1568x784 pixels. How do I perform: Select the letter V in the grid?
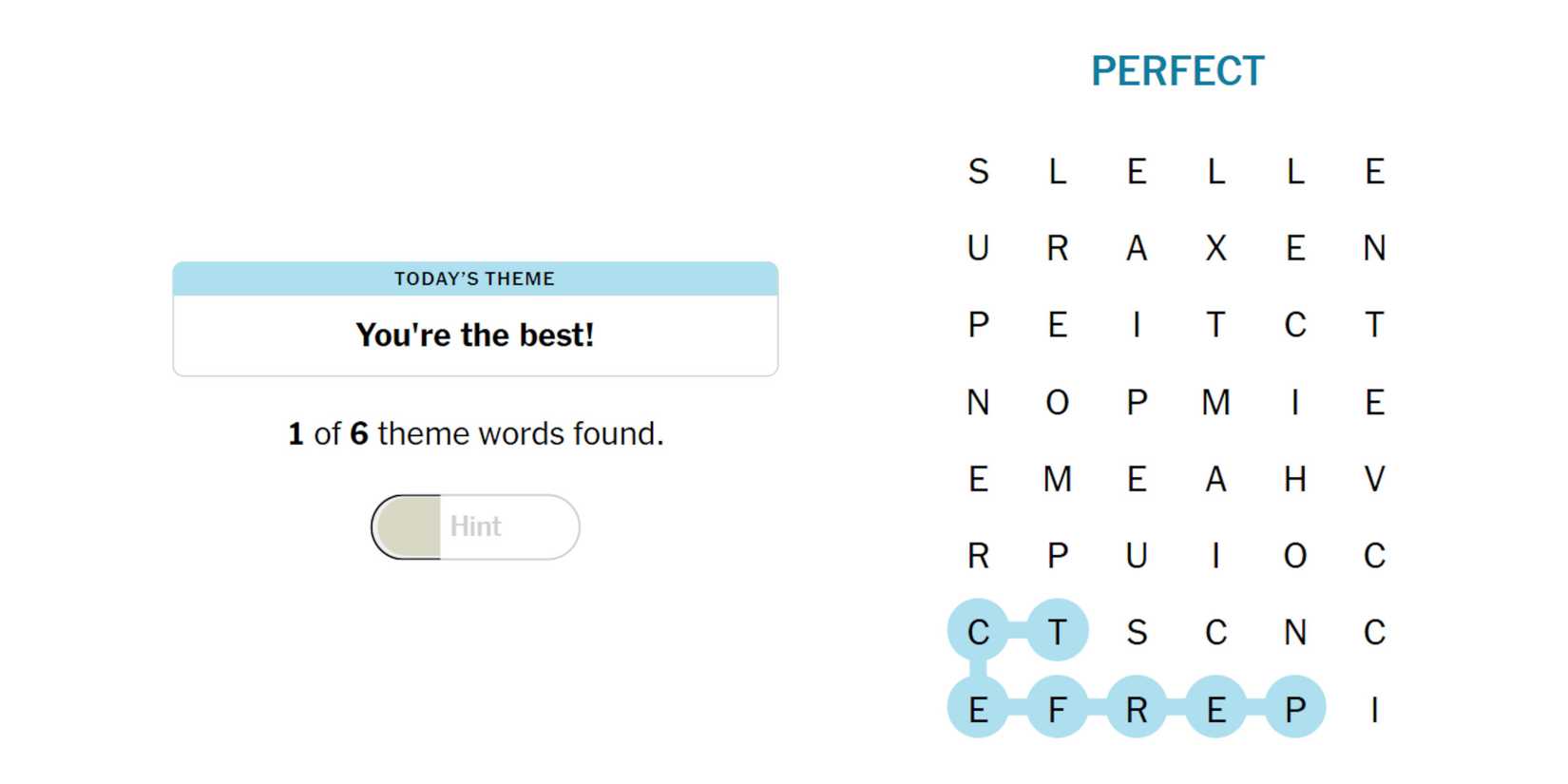click(x=1374, y=479)
